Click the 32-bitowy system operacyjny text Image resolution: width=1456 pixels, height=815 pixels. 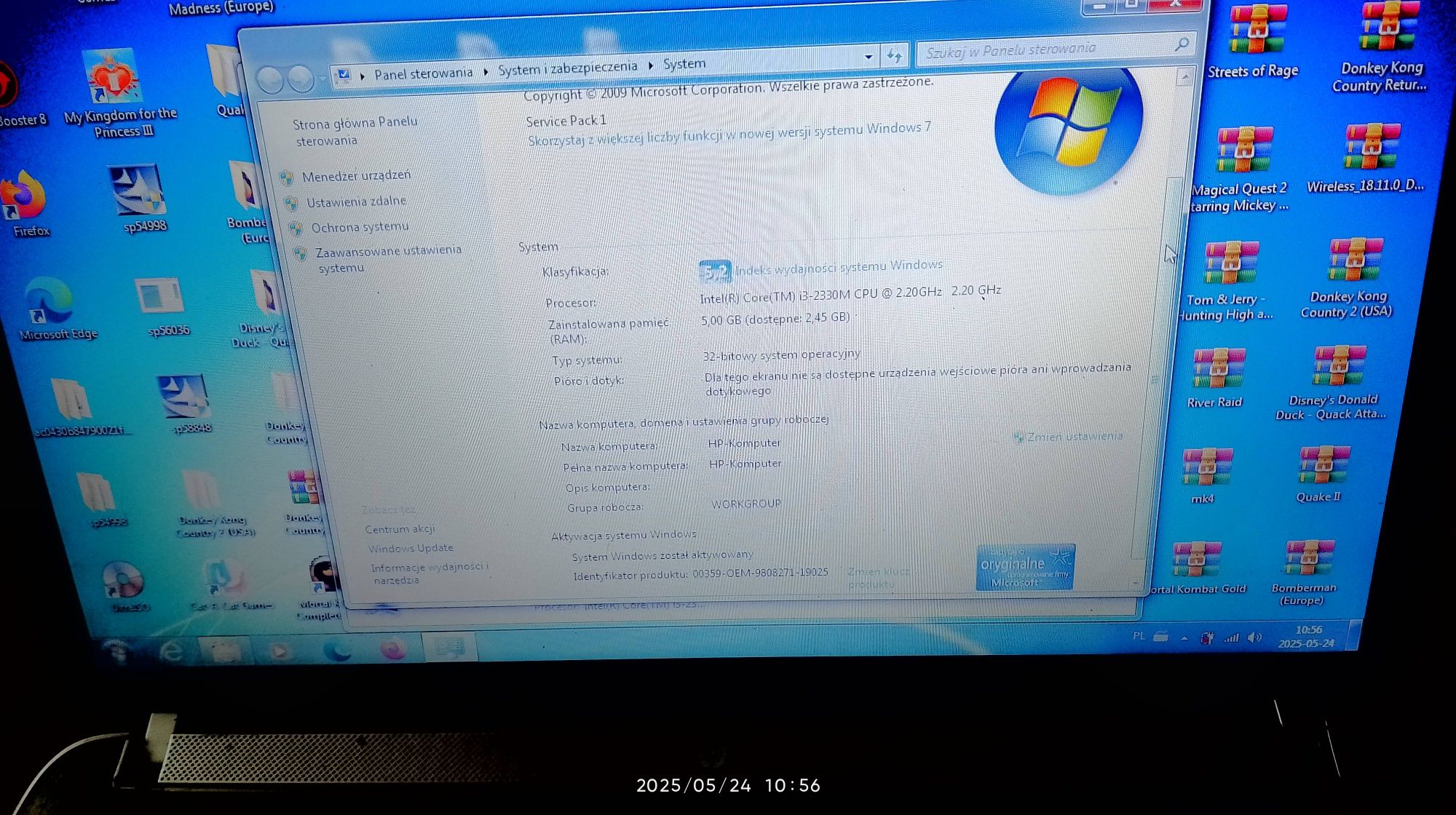pyautogui.click(x=781, y=354)
